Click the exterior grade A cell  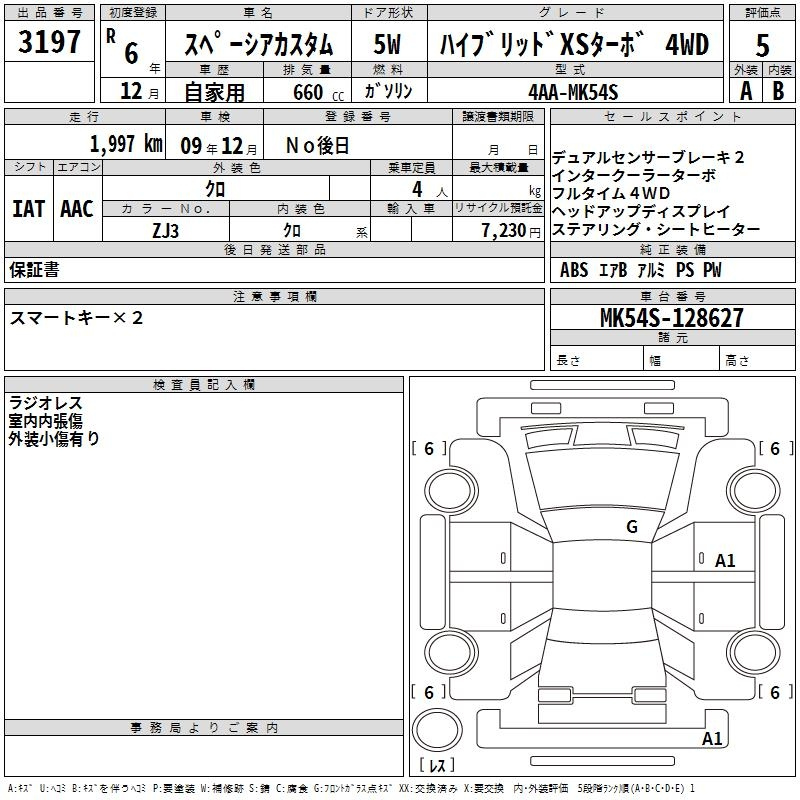point(746,91)
